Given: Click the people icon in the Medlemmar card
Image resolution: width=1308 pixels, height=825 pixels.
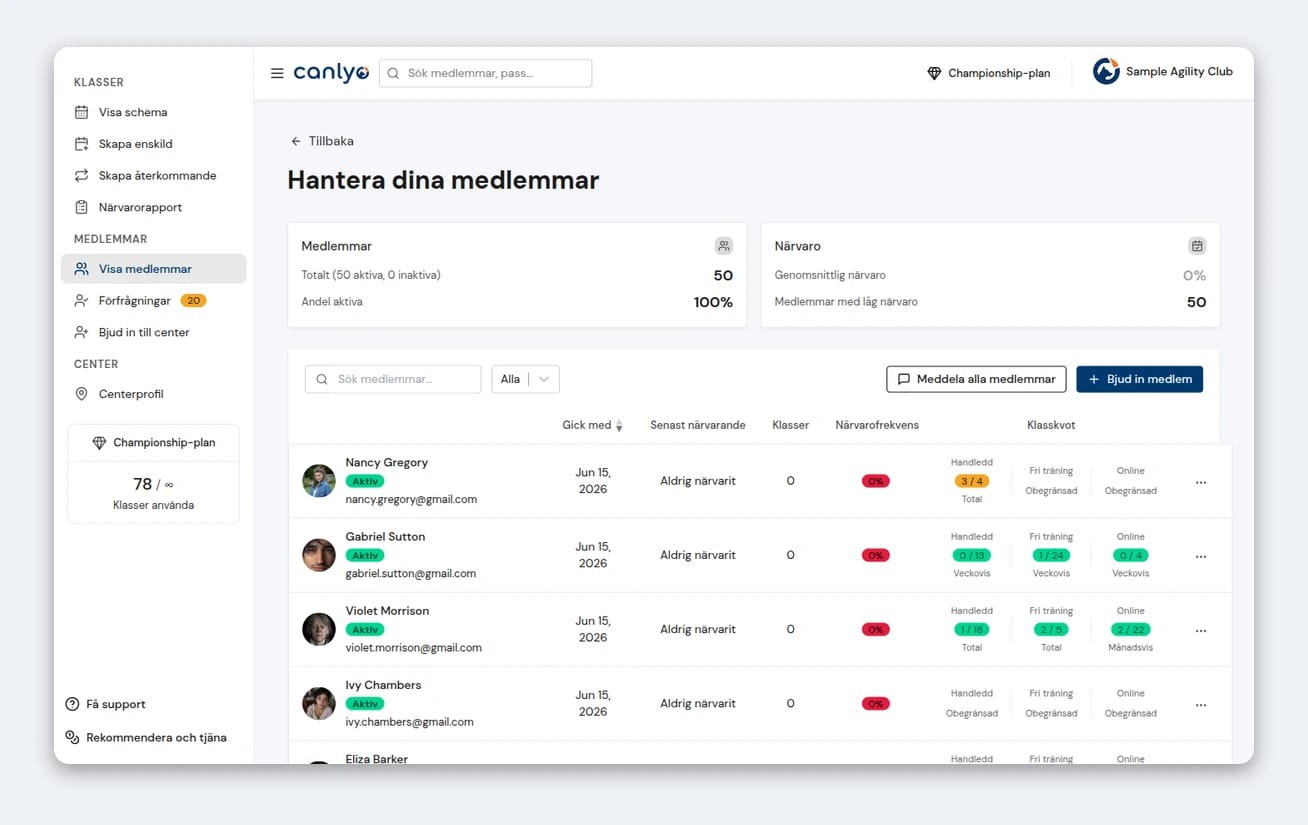Looking at the screenshot, I should 724,246.
